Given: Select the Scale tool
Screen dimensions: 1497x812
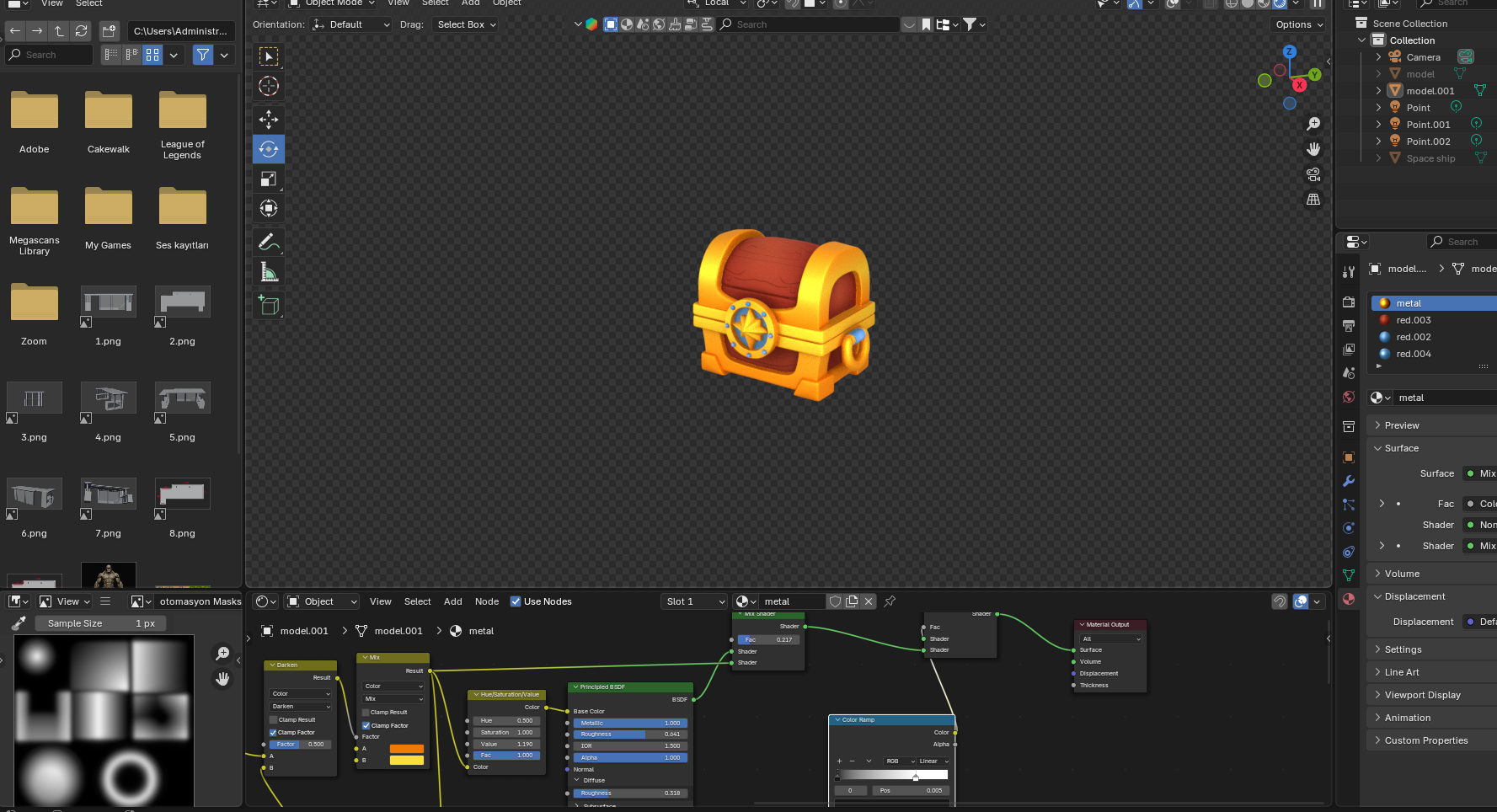Looking at the screenshot, I should point(269,179).
